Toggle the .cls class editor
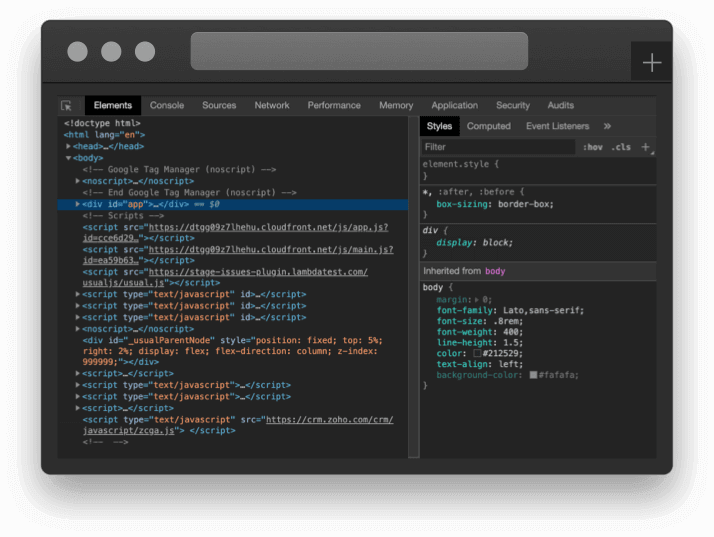This screenshot has height=537, width=714. click(x=621, y=147)
